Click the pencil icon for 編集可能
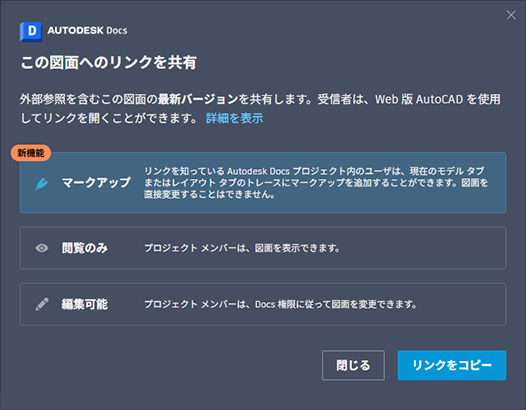526x410 pixels. (x=42, y=304)
